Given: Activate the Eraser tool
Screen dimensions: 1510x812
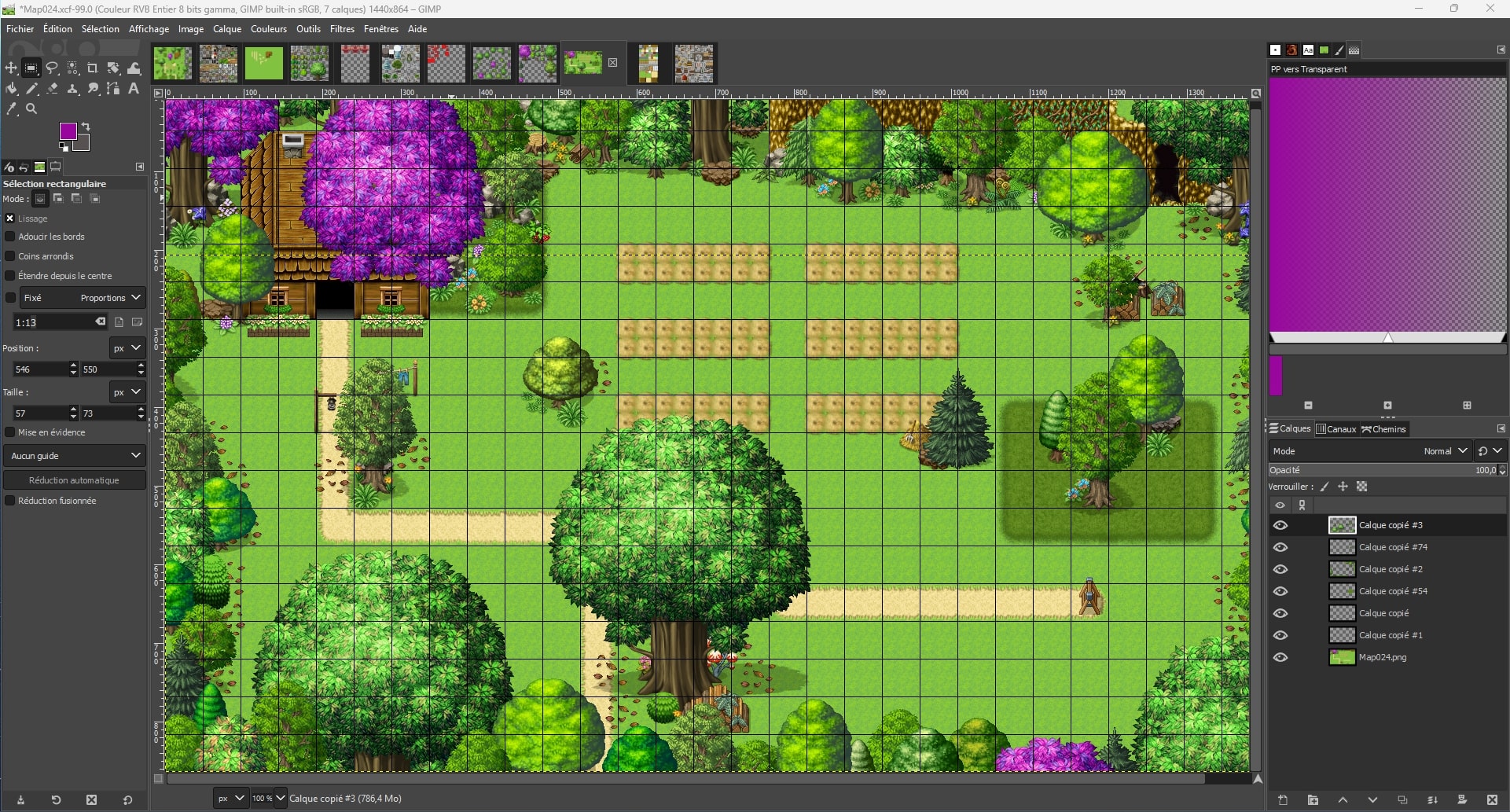Looking at the screenshot, I should (52, 89).
